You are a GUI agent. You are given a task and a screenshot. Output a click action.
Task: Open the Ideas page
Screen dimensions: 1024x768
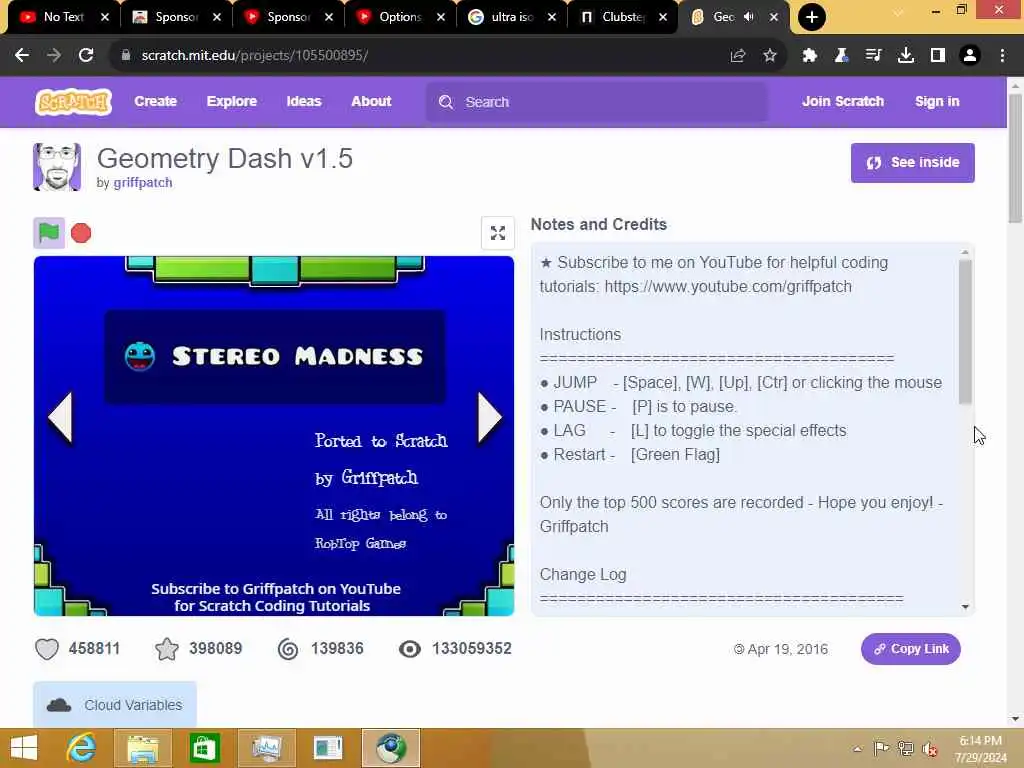point(304,101)
